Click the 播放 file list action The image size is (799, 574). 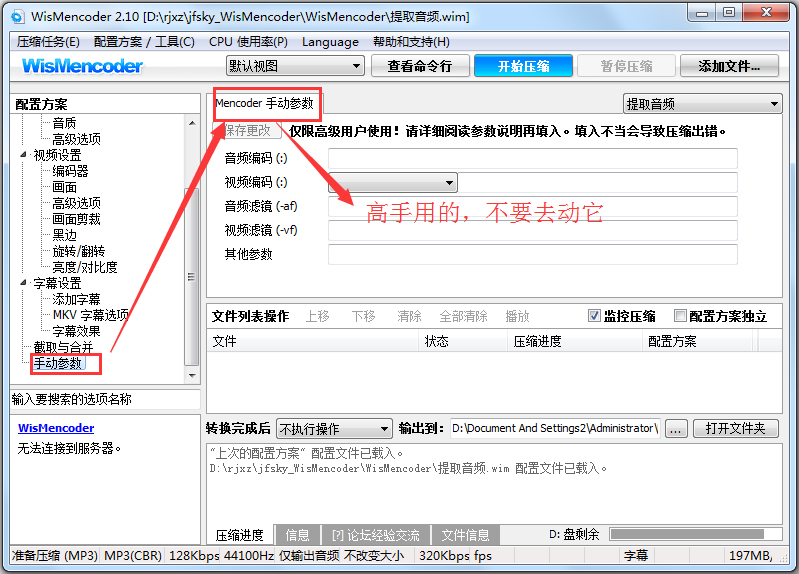pyautogui.click(x=517, y=316)
